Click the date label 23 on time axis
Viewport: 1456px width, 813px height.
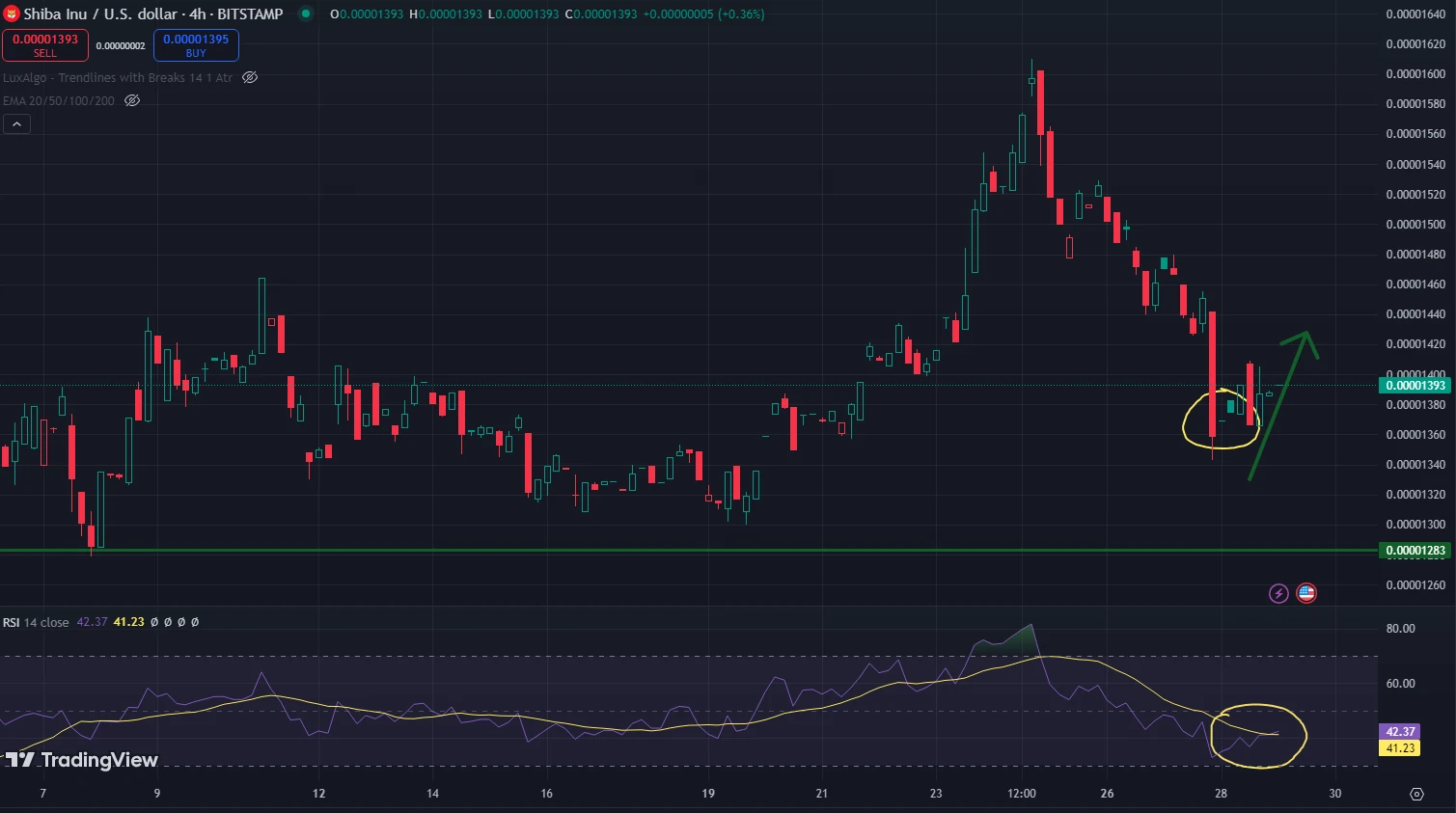point(936,794)
